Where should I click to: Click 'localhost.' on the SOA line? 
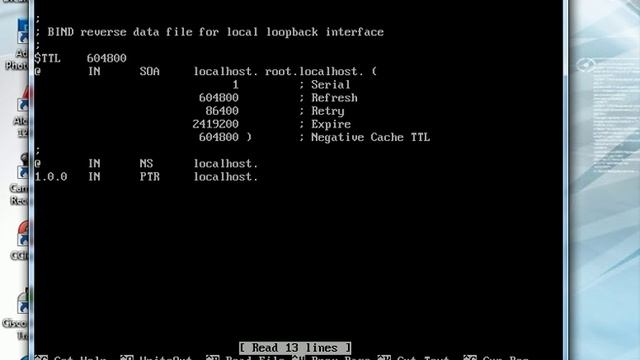point(226,71)
